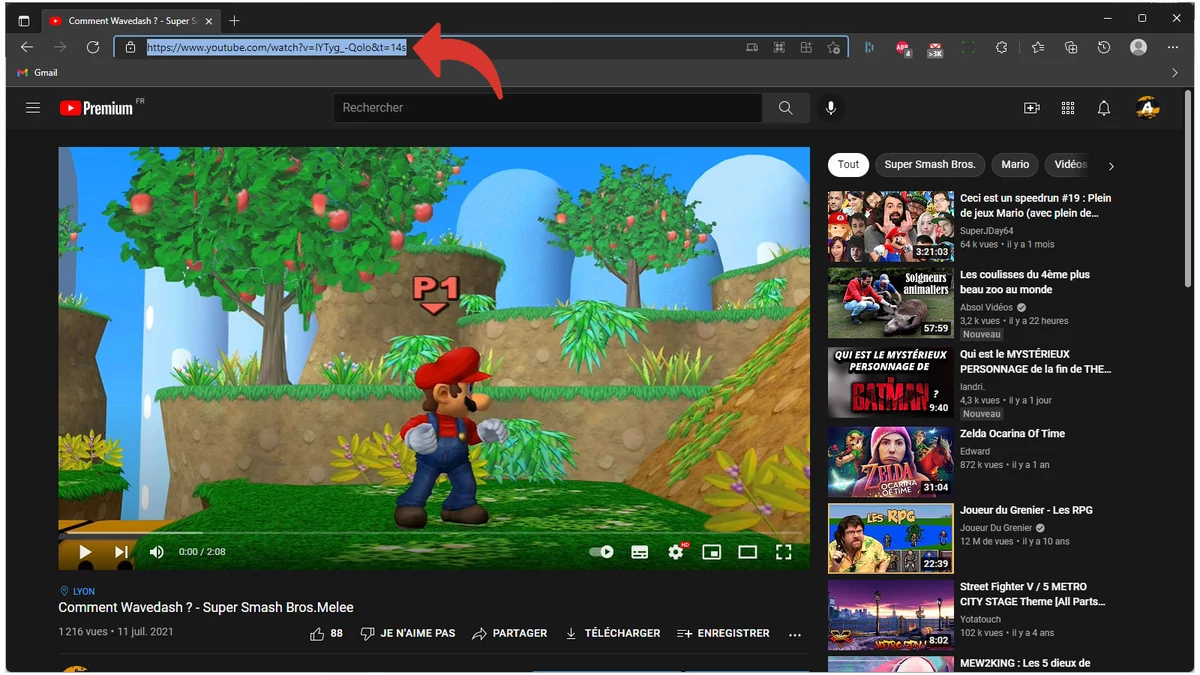Select the Tout filter chip

click(848, 165)
